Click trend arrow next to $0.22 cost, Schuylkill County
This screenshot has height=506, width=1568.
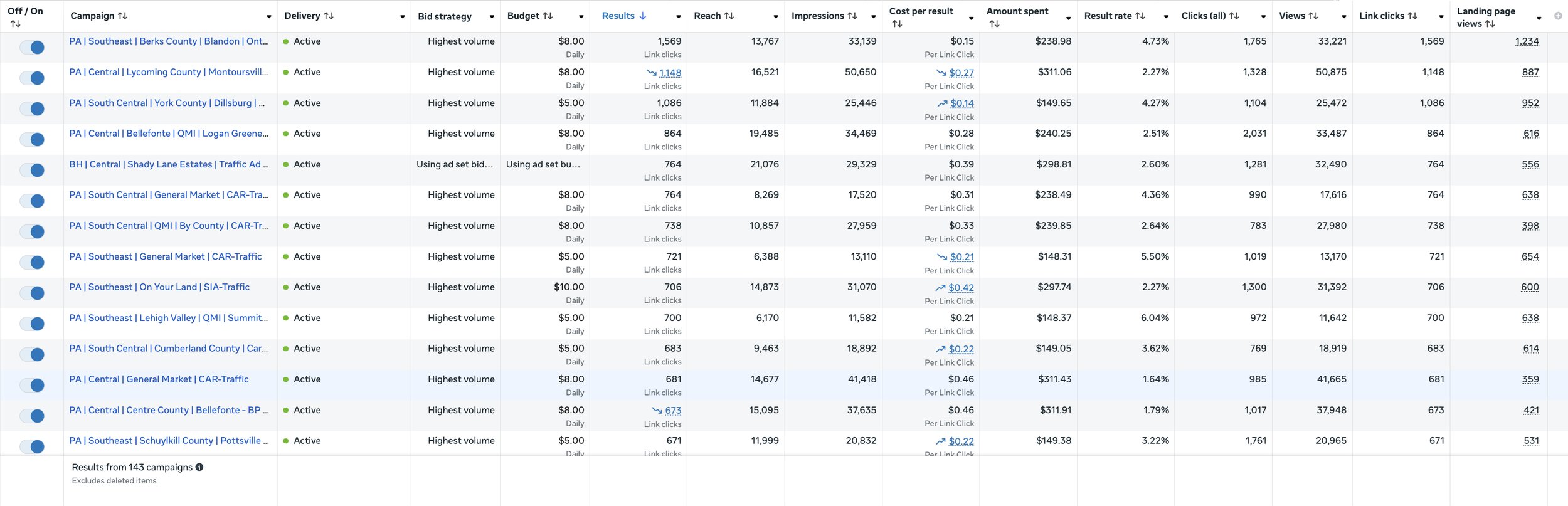point(940,441)
